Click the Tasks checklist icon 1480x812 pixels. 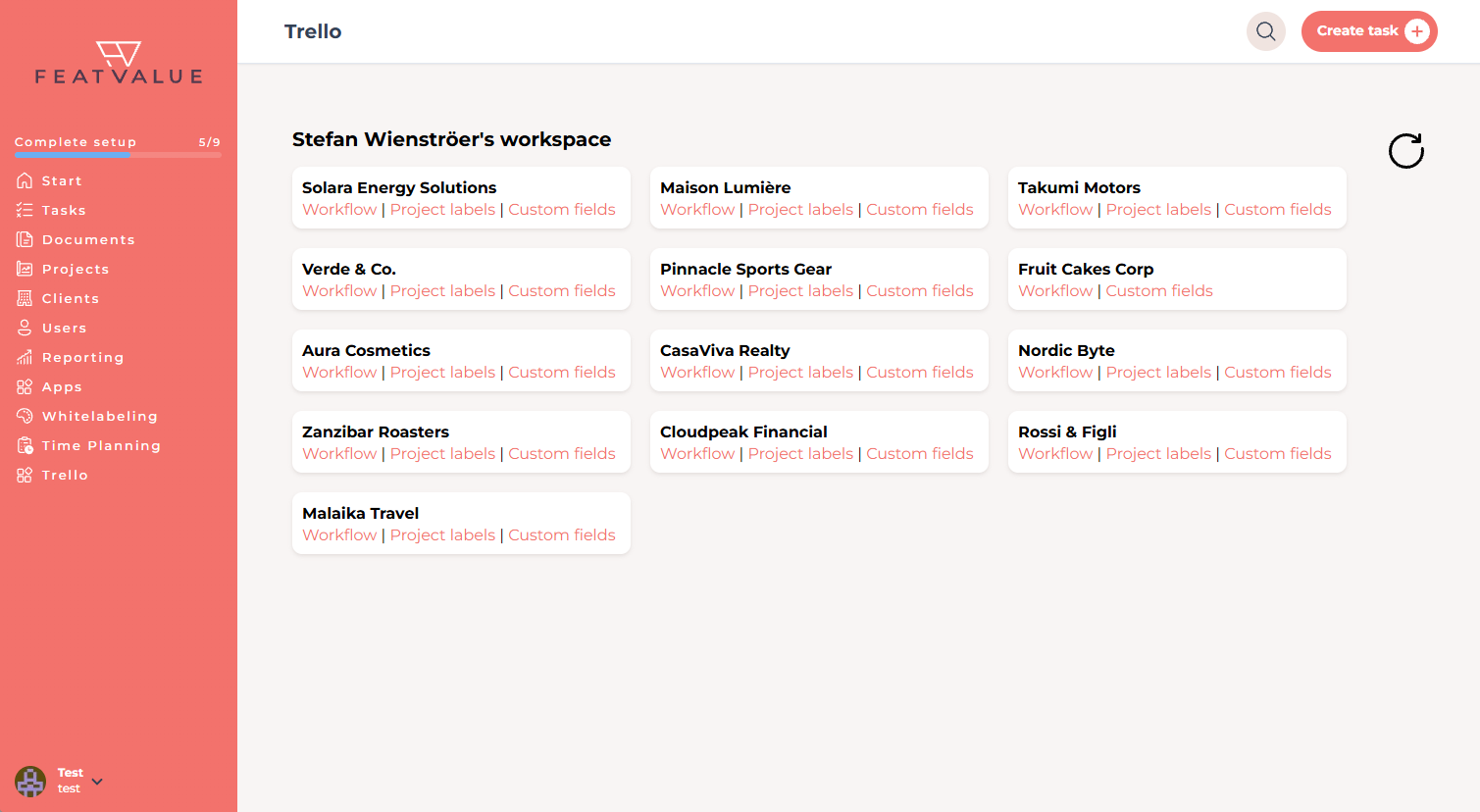(25, 210)
